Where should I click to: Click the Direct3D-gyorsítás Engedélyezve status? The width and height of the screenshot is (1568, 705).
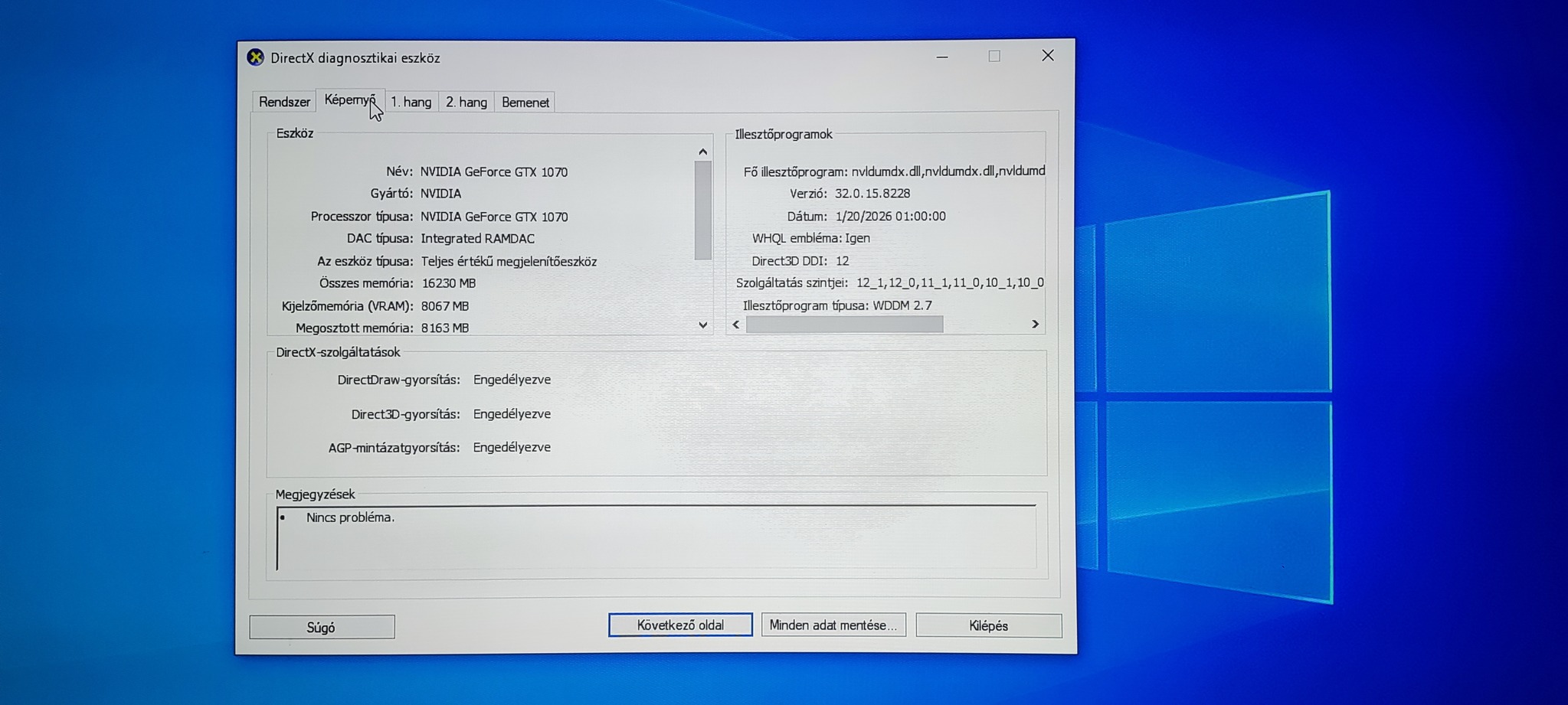click(512, 414)
